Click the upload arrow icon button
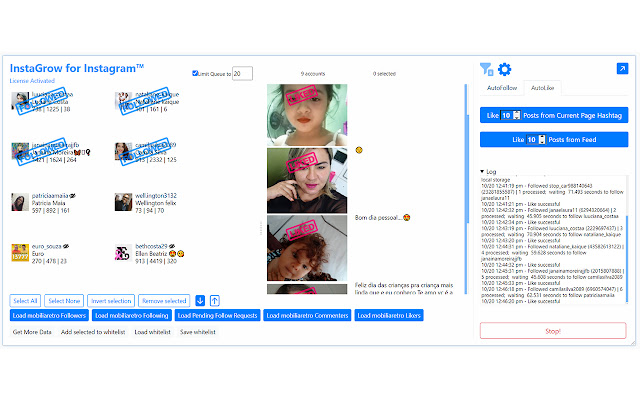The width and height of the screenshot is (640, 400). pos(215,301)
